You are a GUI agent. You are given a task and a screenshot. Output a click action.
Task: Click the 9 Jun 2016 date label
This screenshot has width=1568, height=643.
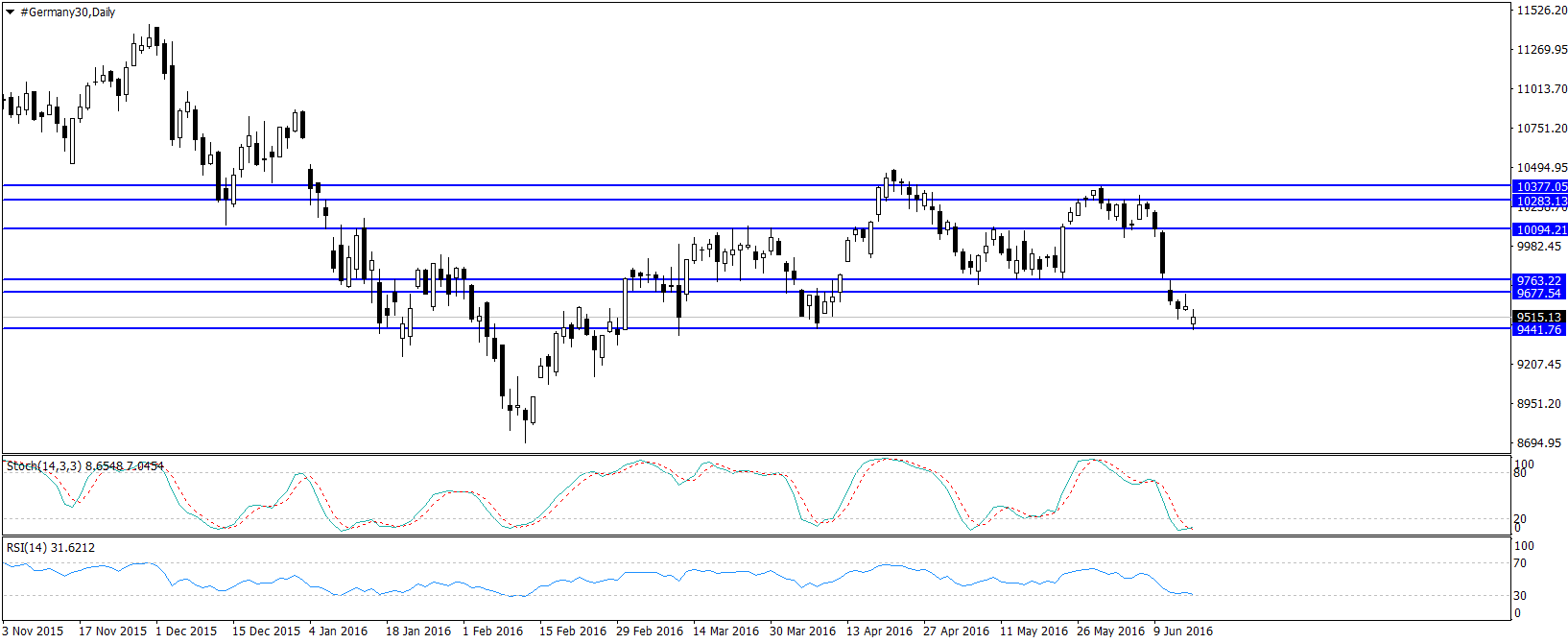coord(1183,631)
